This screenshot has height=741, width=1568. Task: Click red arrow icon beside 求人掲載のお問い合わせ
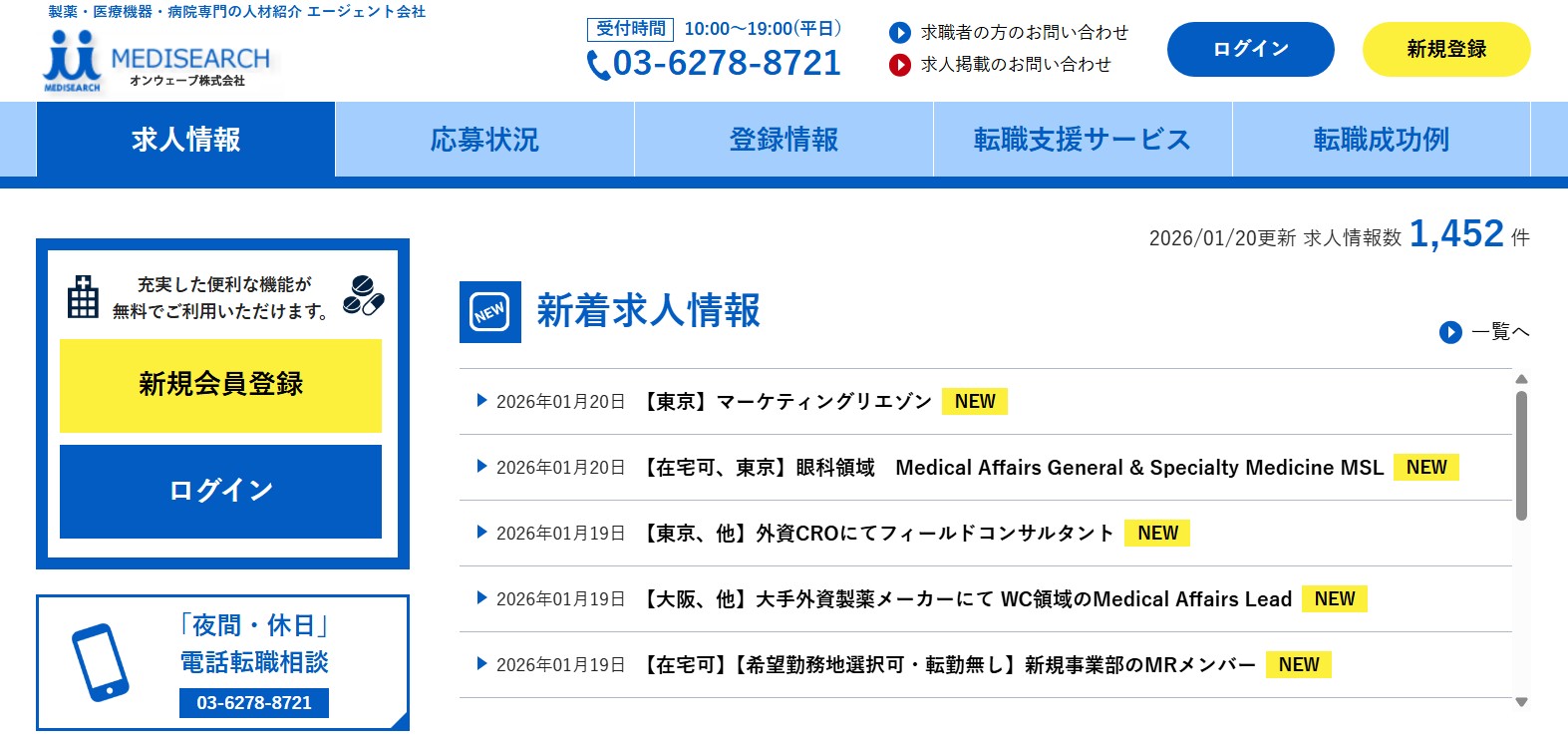pyautogui.click(x=899, y=65)
